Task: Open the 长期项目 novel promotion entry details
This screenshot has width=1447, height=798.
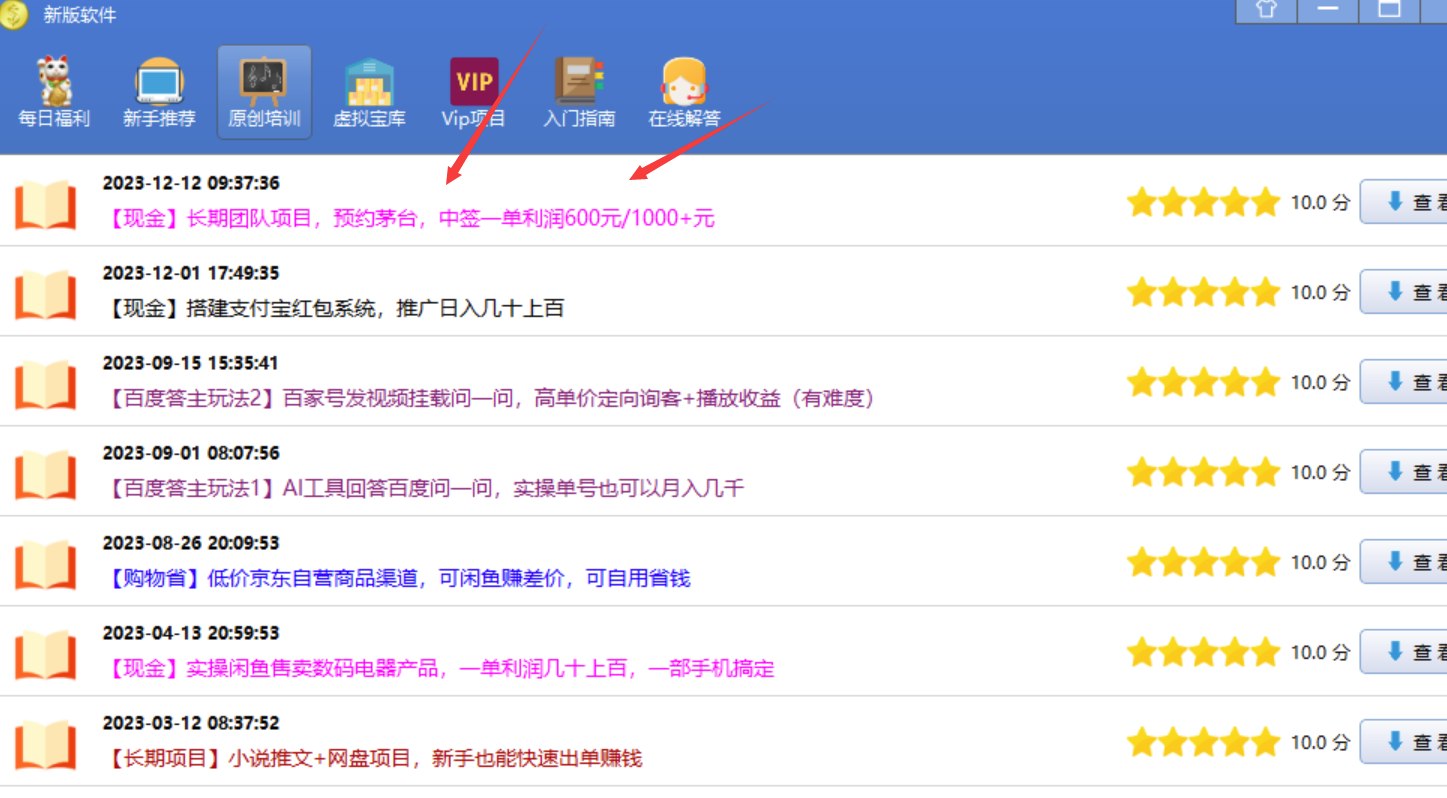Action: point(370,758)
